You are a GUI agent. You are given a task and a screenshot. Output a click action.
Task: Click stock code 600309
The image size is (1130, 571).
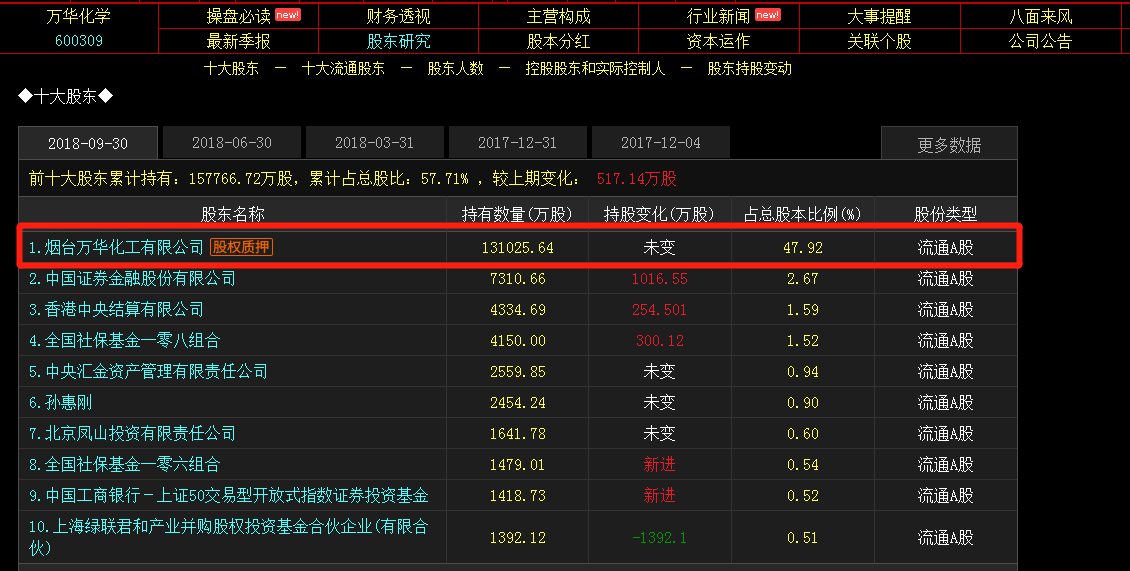click(79, 40)
